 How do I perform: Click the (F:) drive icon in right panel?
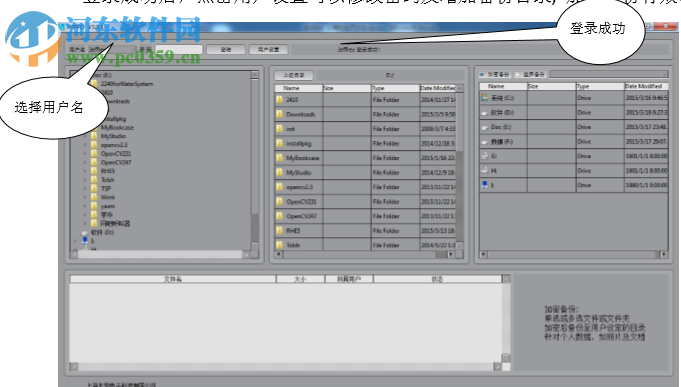coord(485,142)
